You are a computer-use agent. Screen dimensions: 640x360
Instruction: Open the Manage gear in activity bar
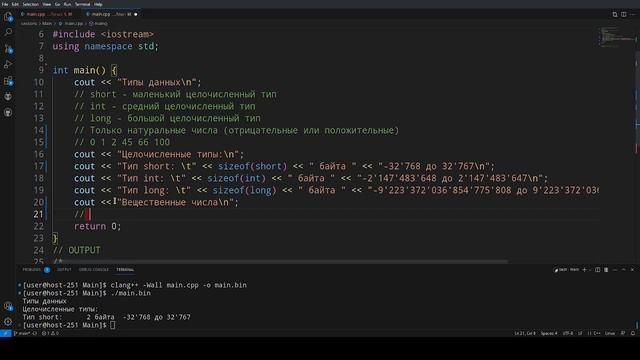click(8, 322)
